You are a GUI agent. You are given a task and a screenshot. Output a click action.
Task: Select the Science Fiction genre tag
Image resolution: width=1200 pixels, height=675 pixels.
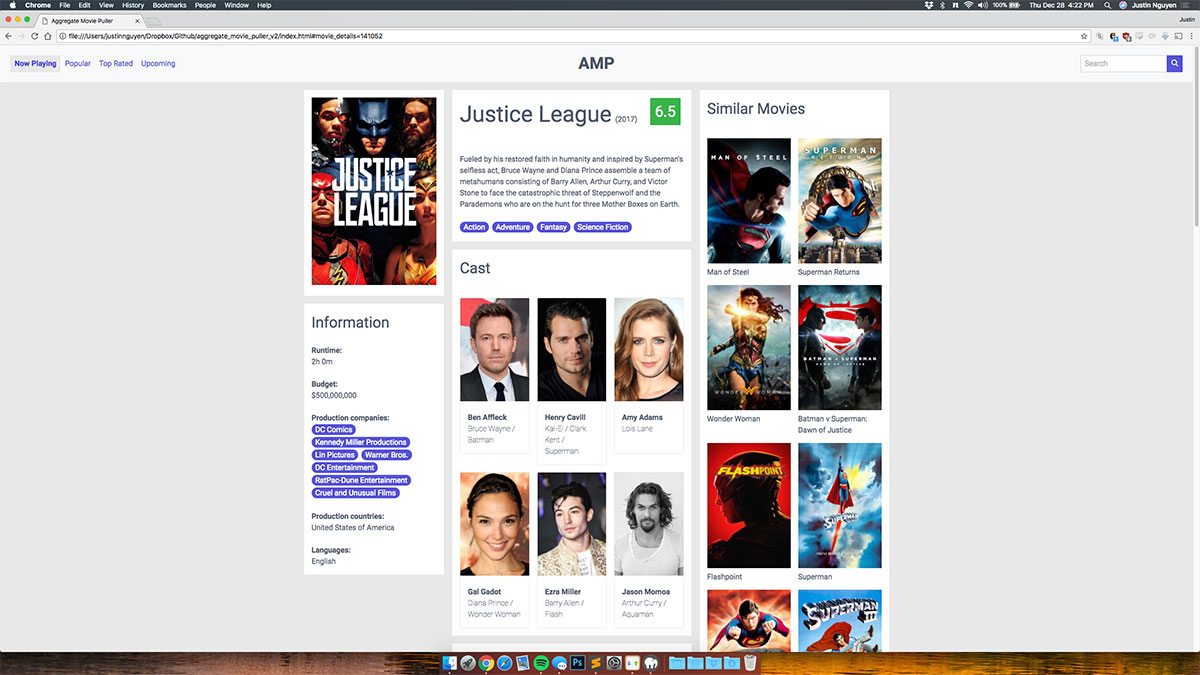pyautogui.click(x=603, y=227)
